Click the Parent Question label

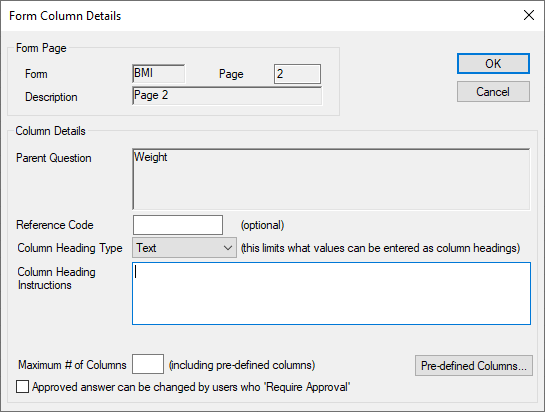coord(54,158)
